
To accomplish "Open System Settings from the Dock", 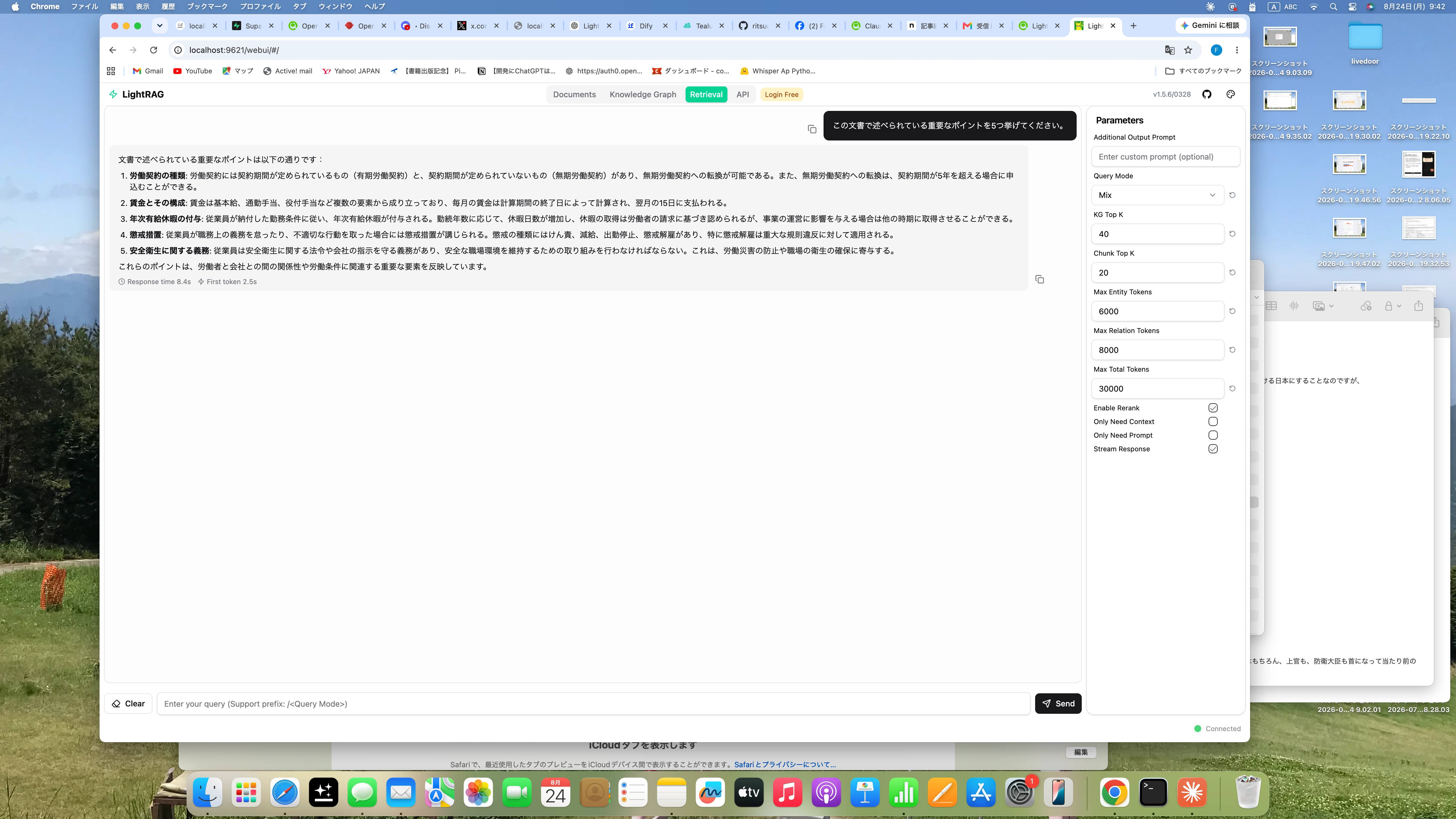I will [x=1020, y=793].
